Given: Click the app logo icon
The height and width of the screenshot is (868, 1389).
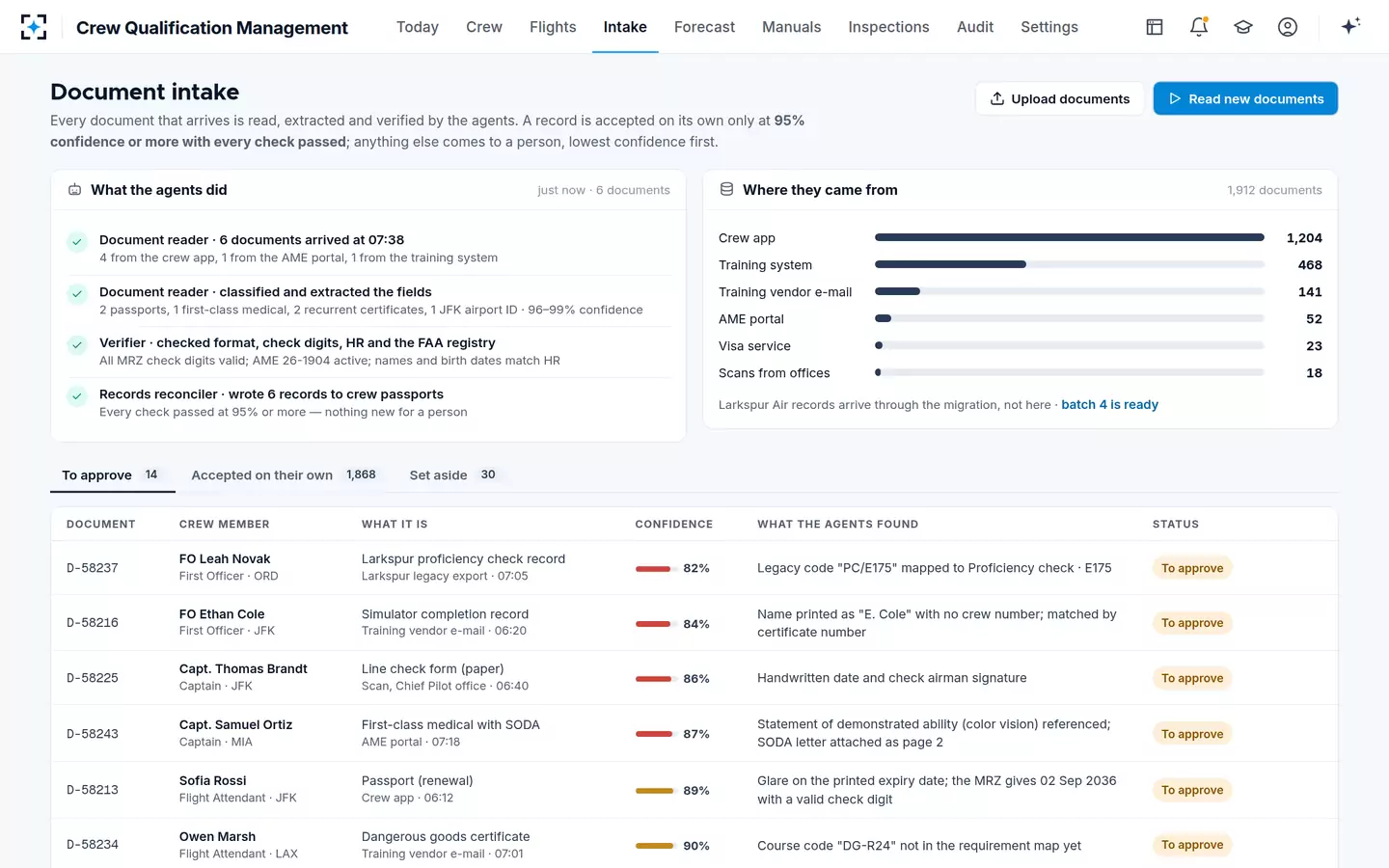Looking at the screenshot, I should pyautogui.click(x=34, y=27).
